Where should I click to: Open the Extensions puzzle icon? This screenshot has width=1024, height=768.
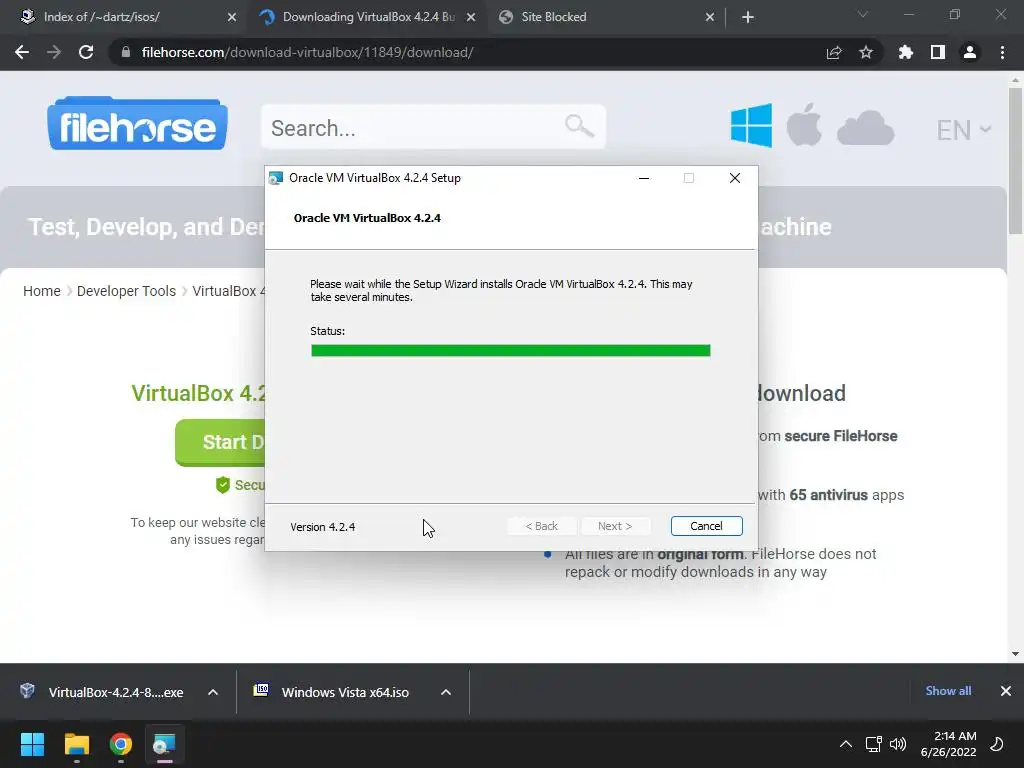pyautogui.click(x=905, y=52)
